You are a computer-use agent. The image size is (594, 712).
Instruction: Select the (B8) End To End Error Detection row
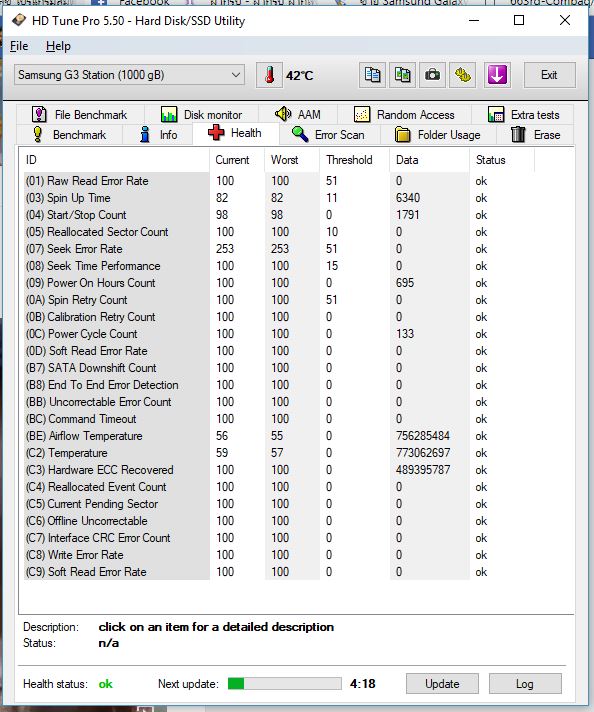pos(279,385)
